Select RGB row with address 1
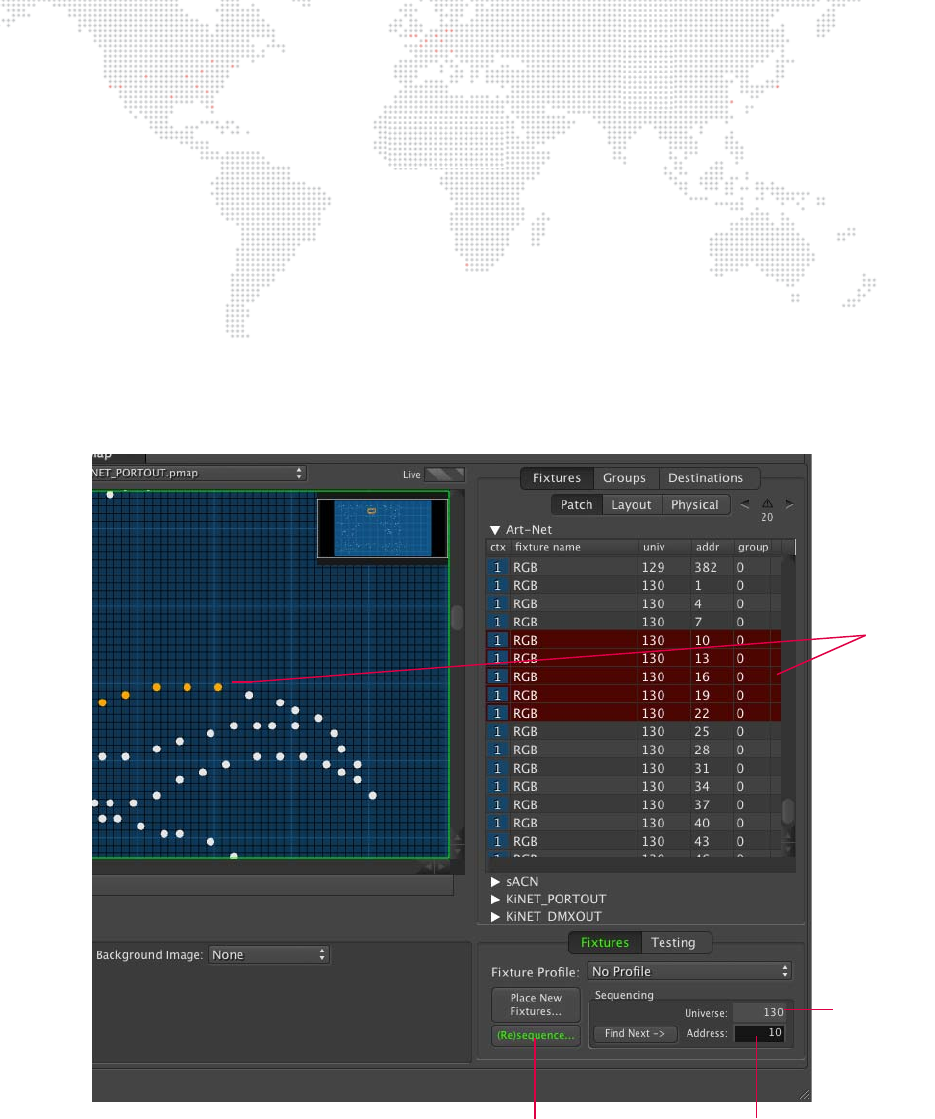Image resolution: width=935 pixels, height=1119 pixels. [634, 586]
